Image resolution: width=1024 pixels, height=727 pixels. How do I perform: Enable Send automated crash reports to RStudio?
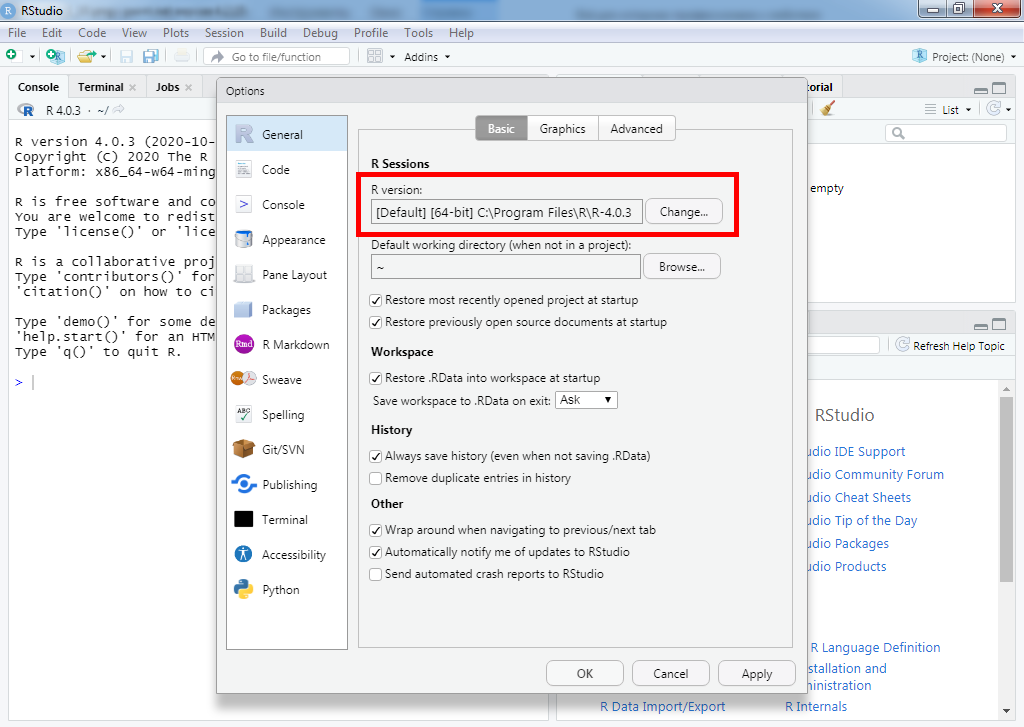(376, 574)
